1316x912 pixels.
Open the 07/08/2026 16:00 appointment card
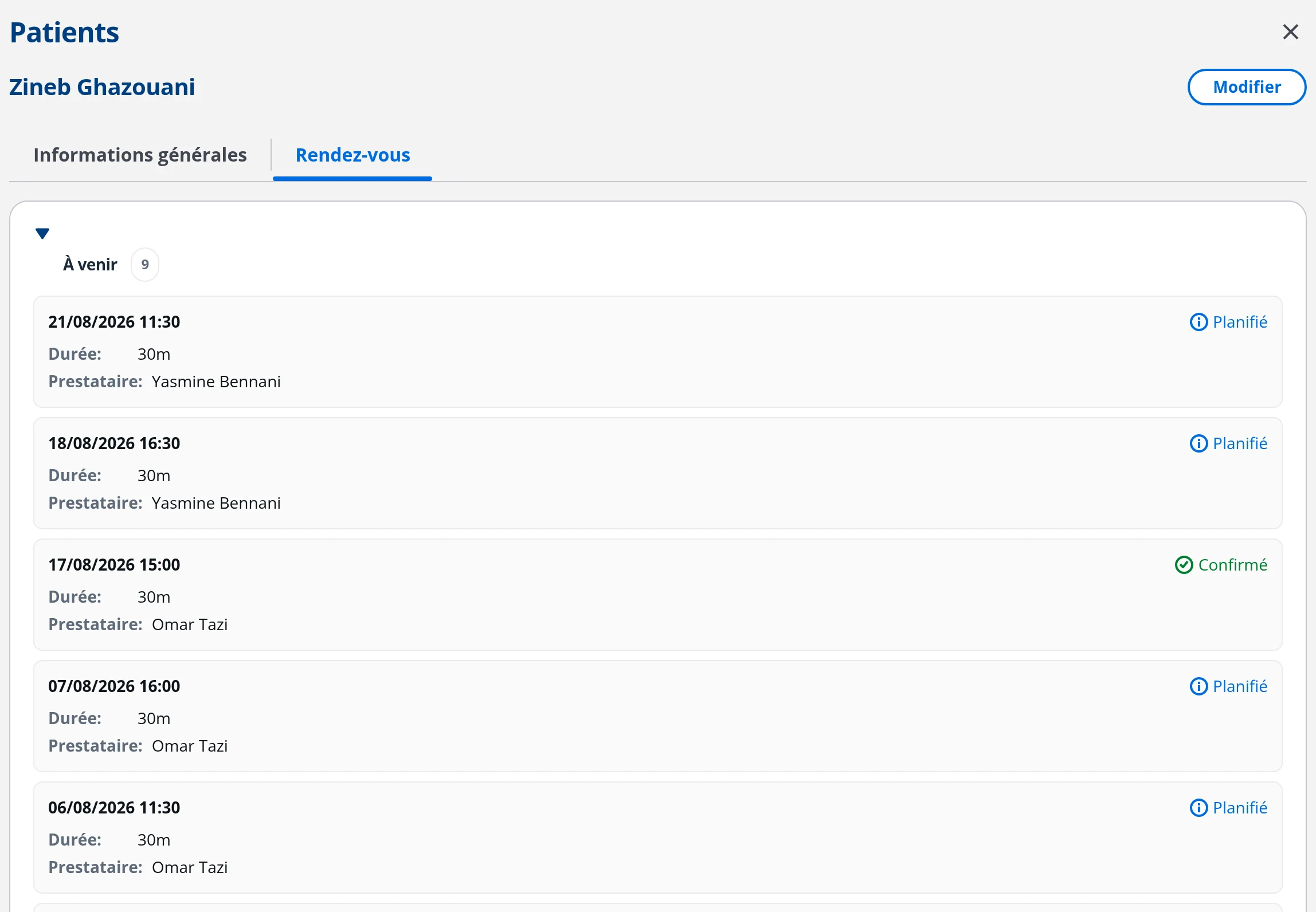point(657,716)
